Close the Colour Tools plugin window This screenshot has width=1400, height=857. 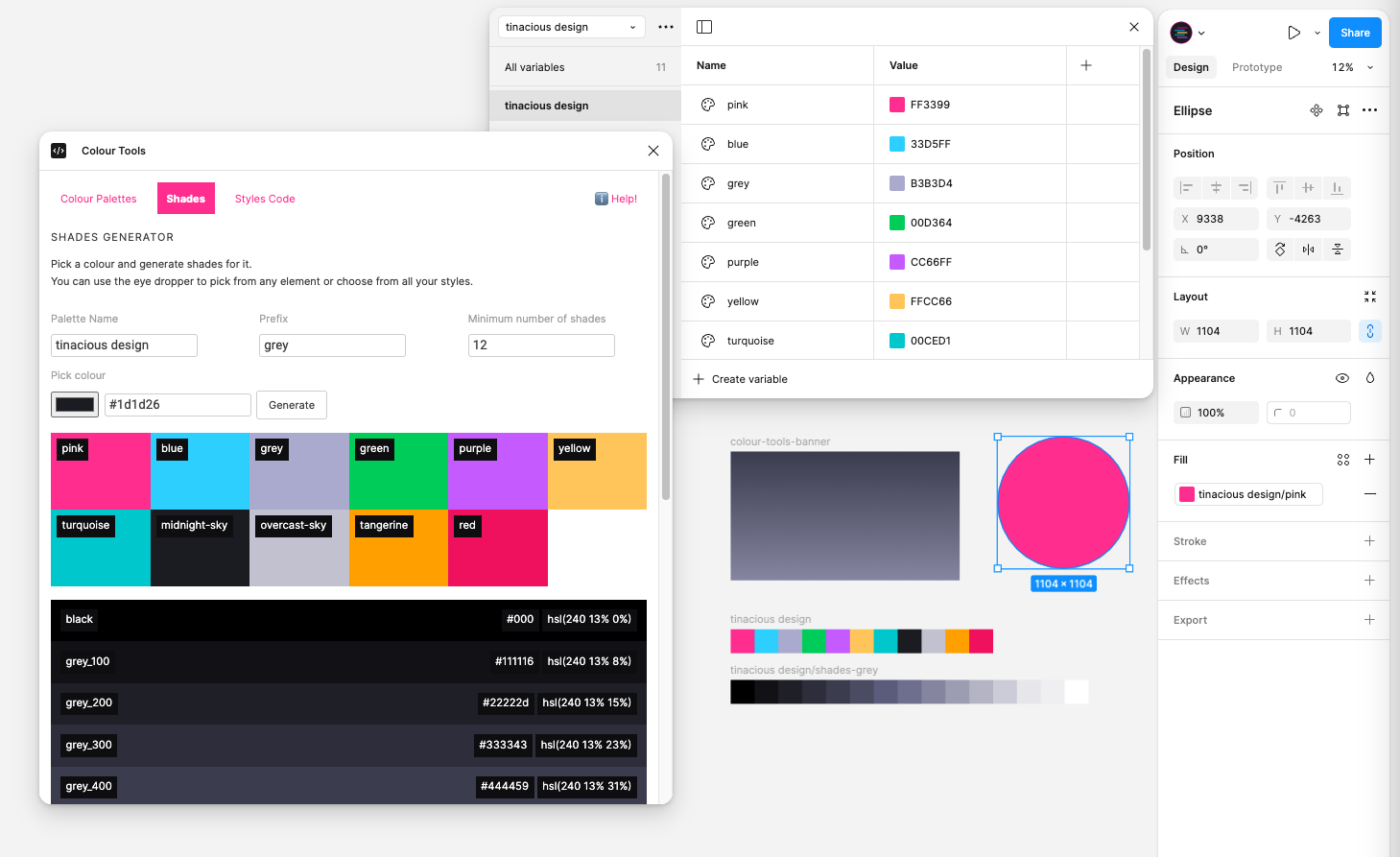653,151
